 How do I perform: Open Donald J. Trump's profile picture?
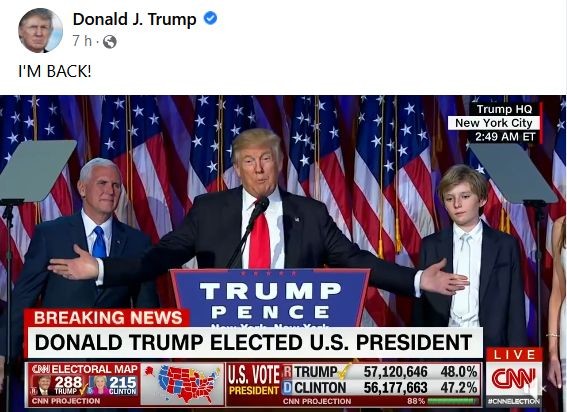pos(40,30)
